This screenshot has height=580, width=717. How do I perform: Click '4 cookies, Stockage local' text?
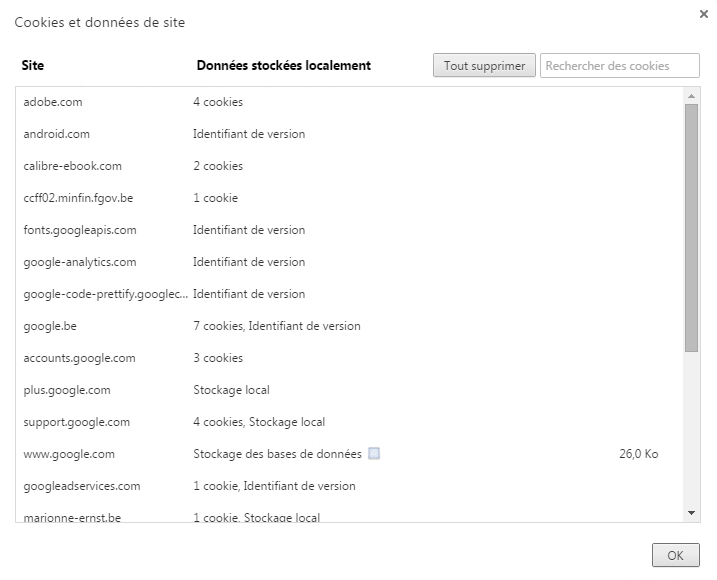(x=259, y=422)
